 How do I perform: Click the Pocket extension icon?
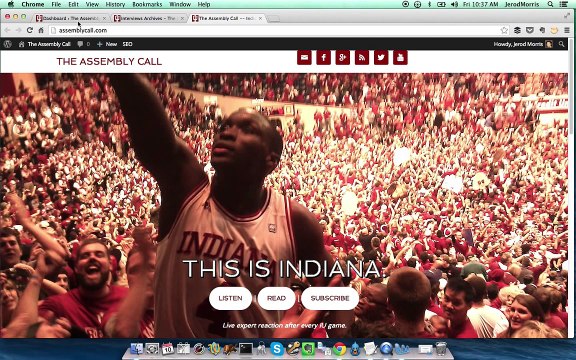point(529,30)
